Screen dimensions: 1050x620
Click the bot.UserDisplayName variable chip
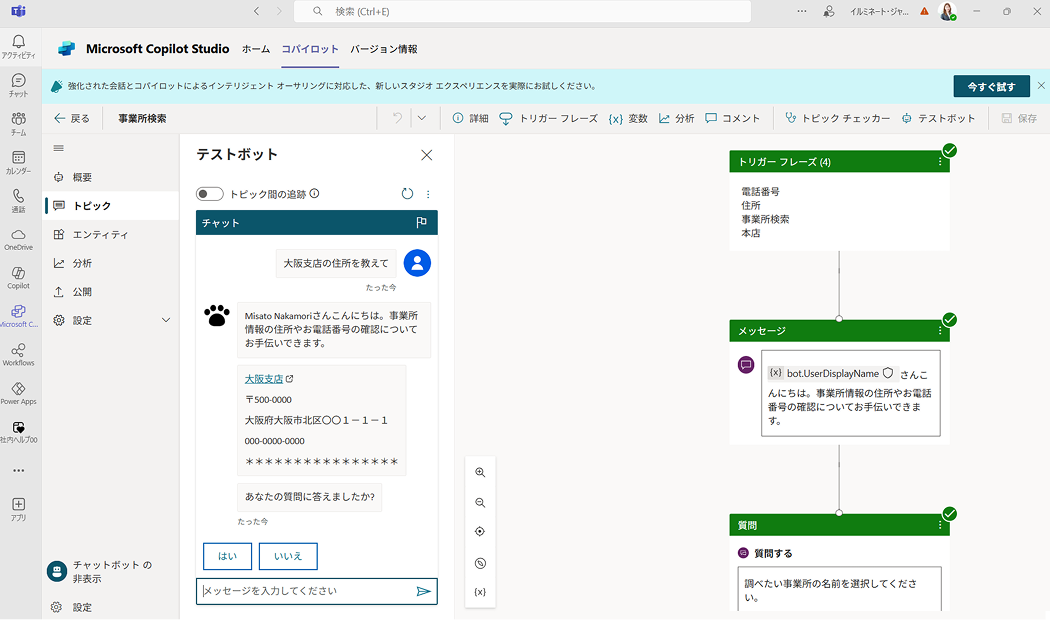point(830,373)
